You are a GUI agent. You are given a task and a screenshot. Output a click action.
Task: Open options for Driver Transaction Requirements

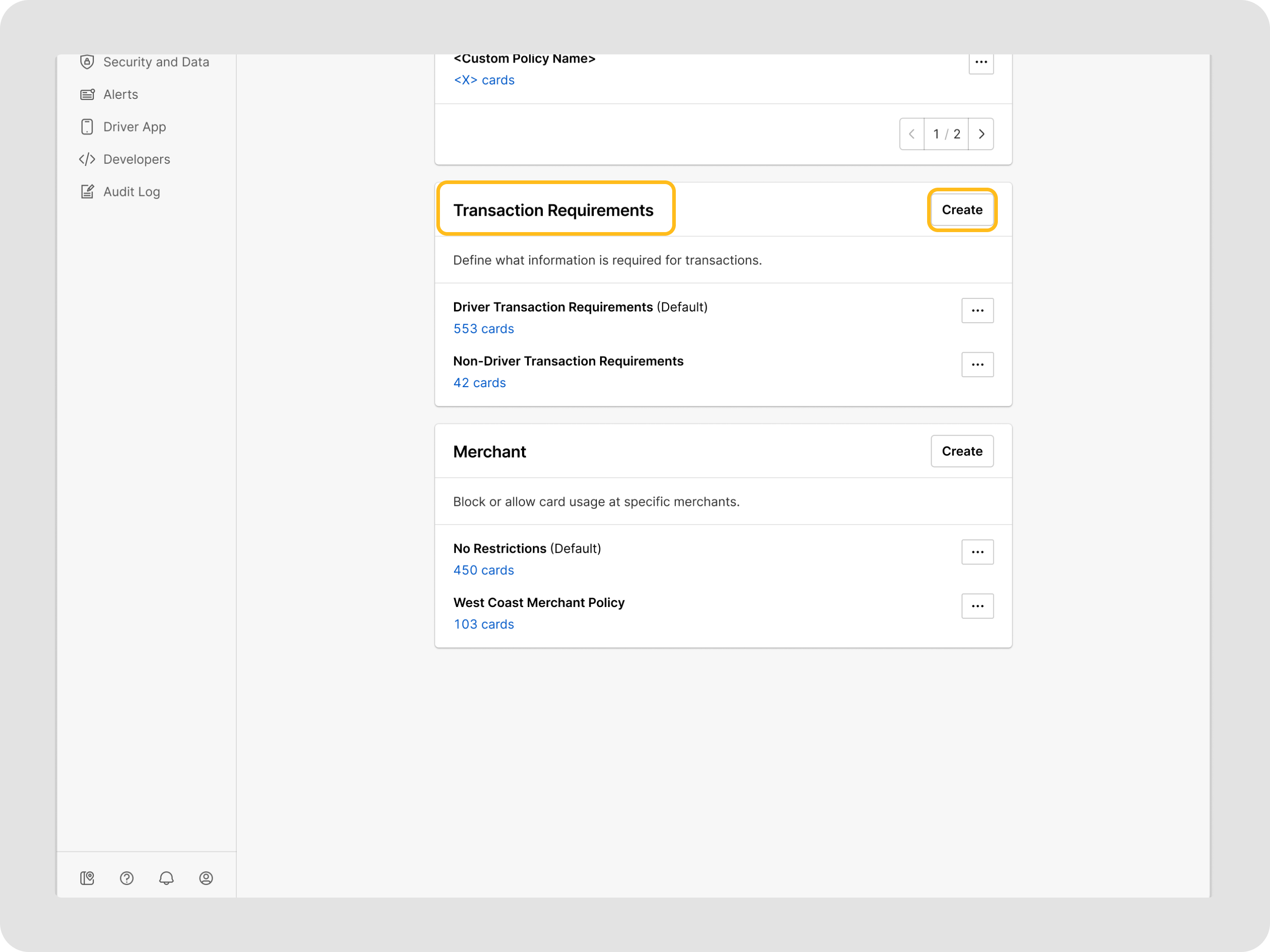(x=977, y=311)
